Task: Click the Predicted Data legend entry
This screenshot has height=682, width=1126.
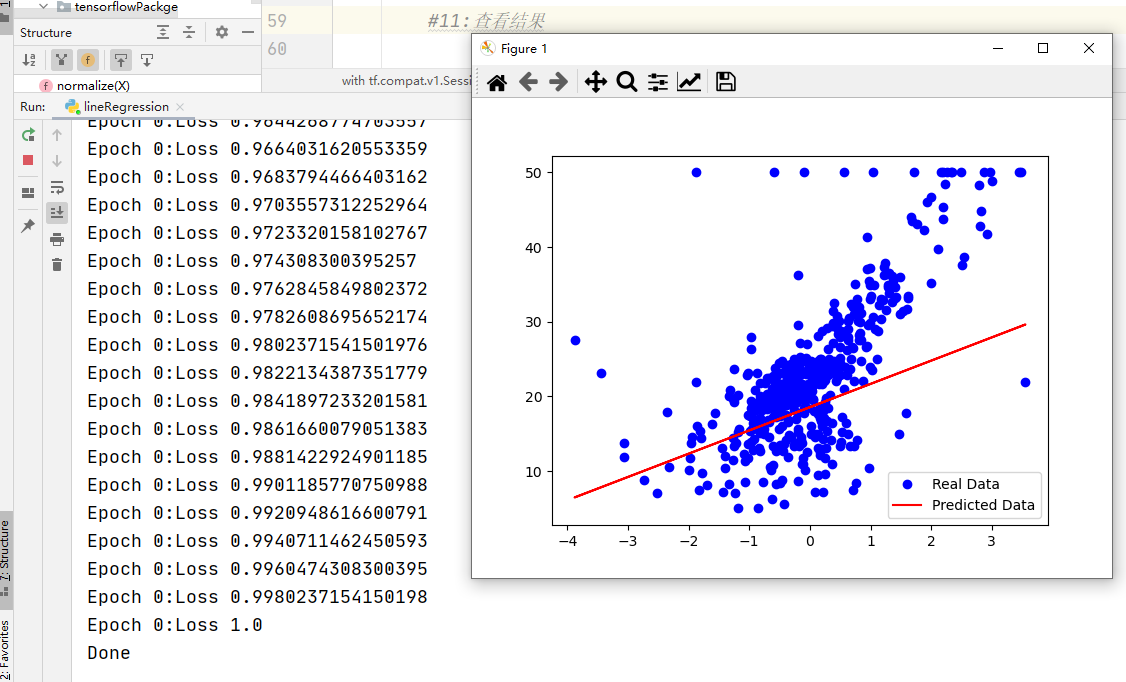Action: (x=983, y=505)
